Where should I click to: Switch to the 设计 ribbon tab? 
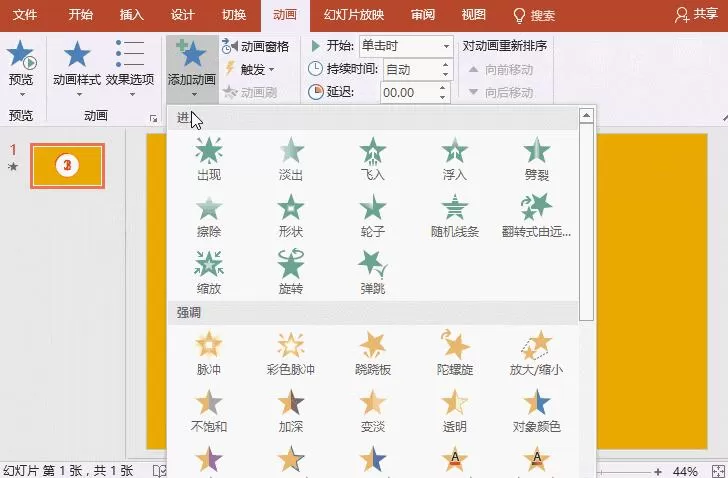click(183, 15)
